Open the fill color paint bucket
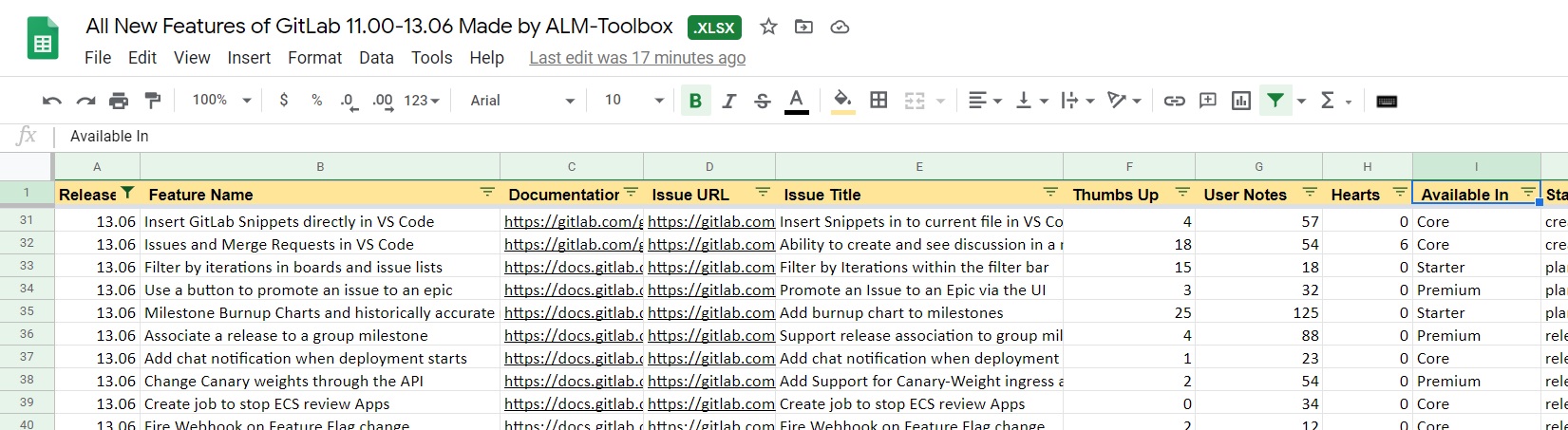The width and height of the screenshot is (1568, 430). point(842,101)
